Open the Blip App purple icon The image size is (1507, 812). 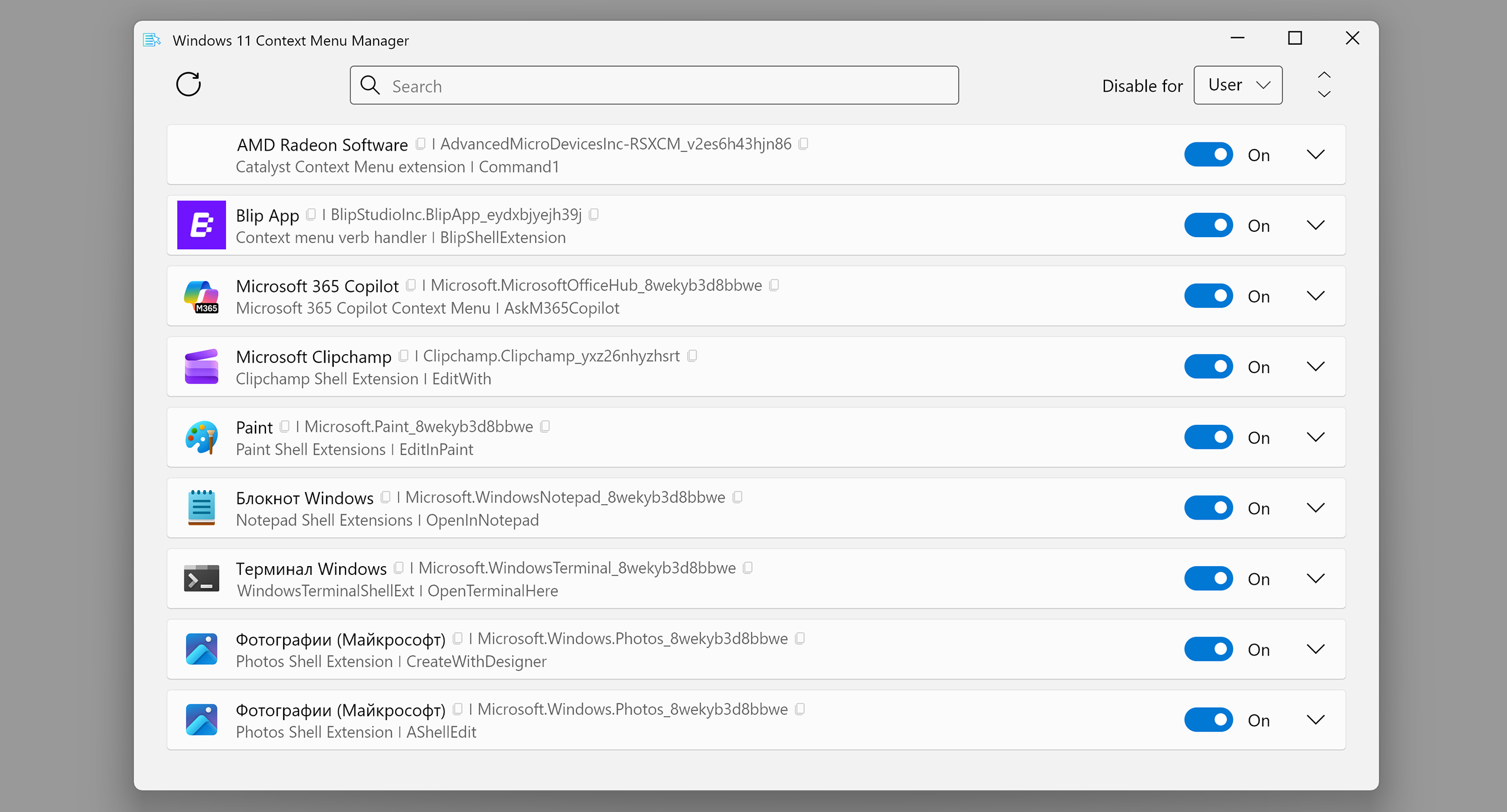coord(201,225)
